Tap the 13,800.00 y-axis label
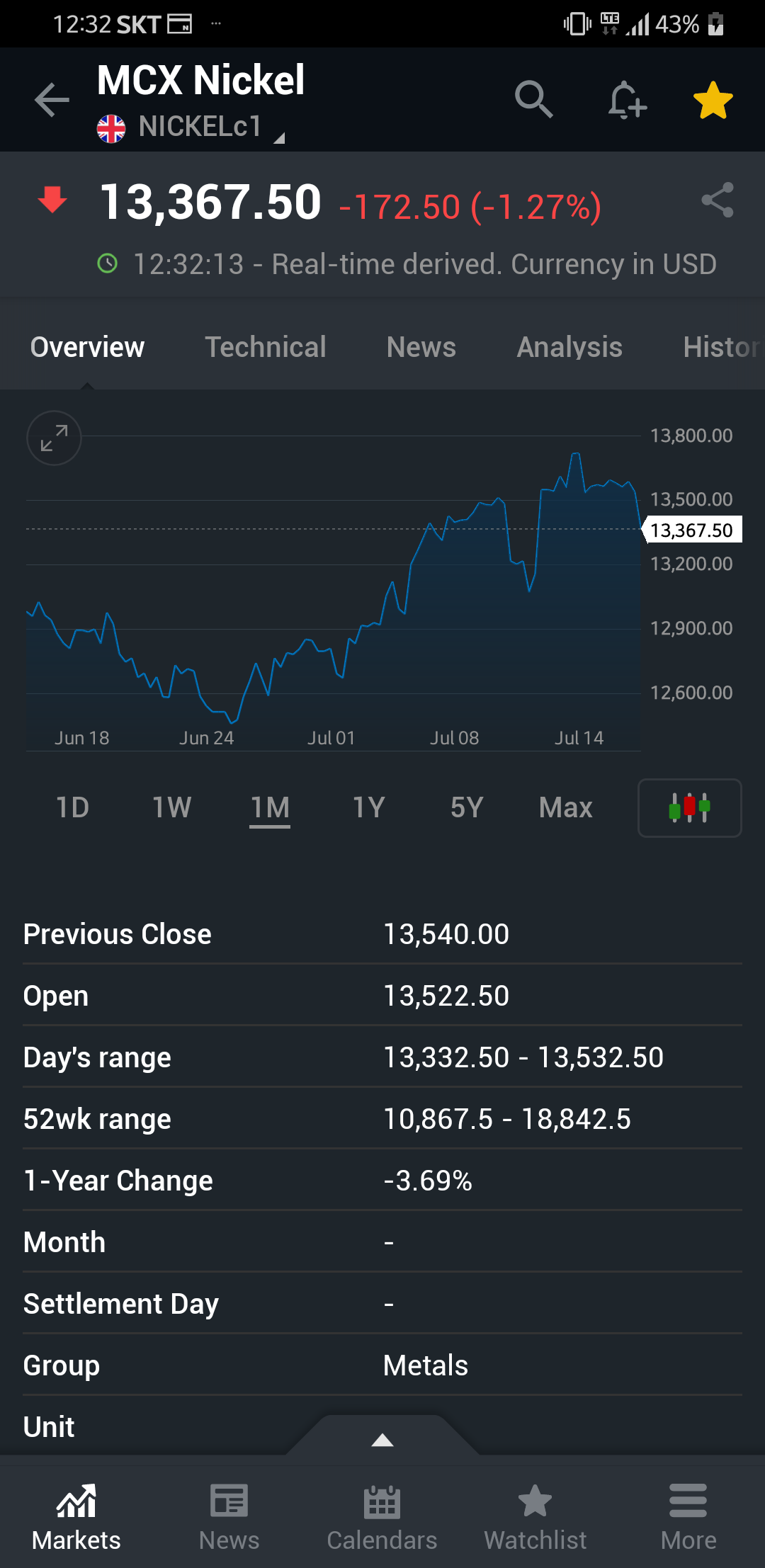 point(691,436)
